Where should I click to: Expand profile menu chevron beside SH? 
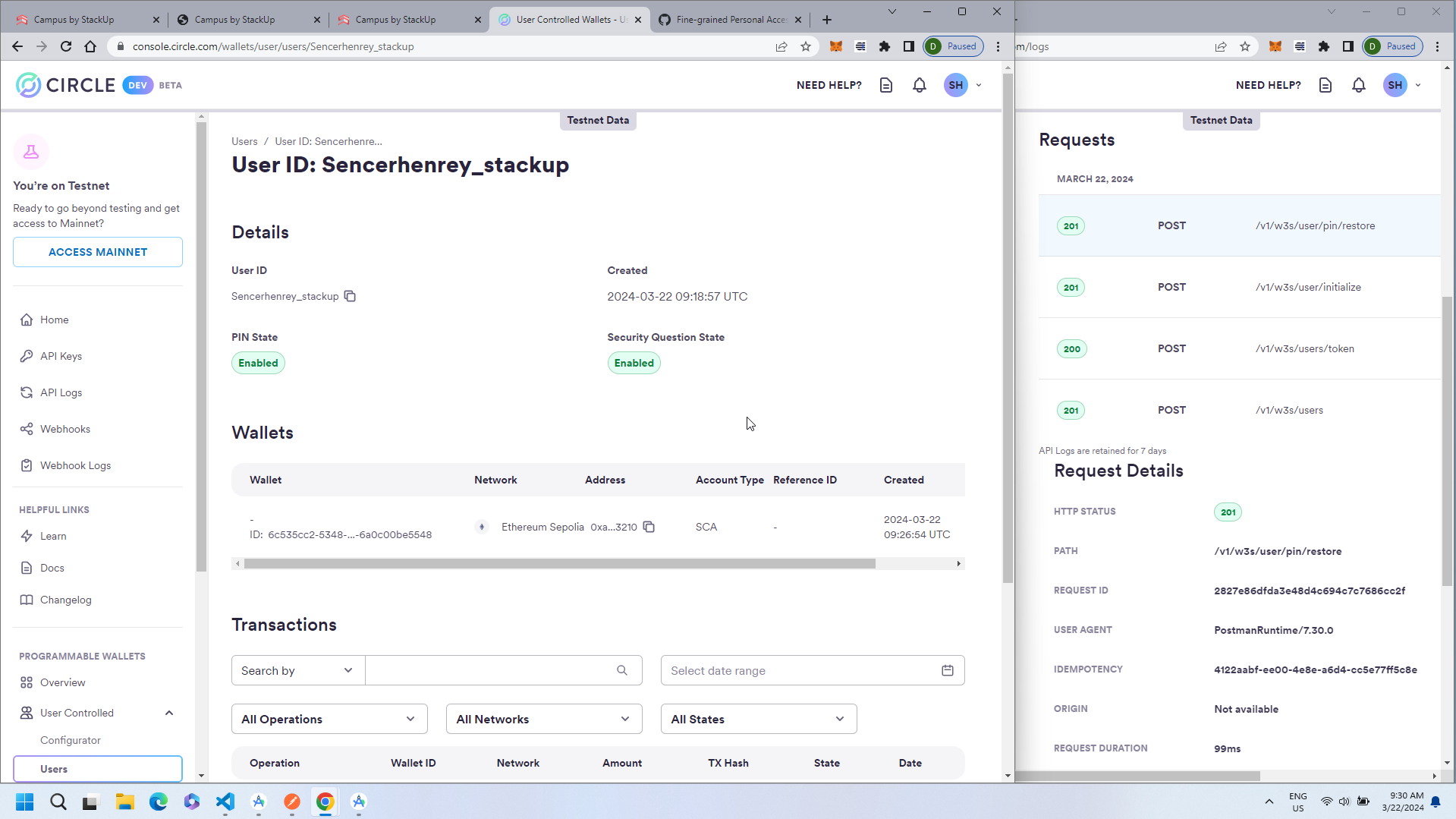[x=979, y=85]
